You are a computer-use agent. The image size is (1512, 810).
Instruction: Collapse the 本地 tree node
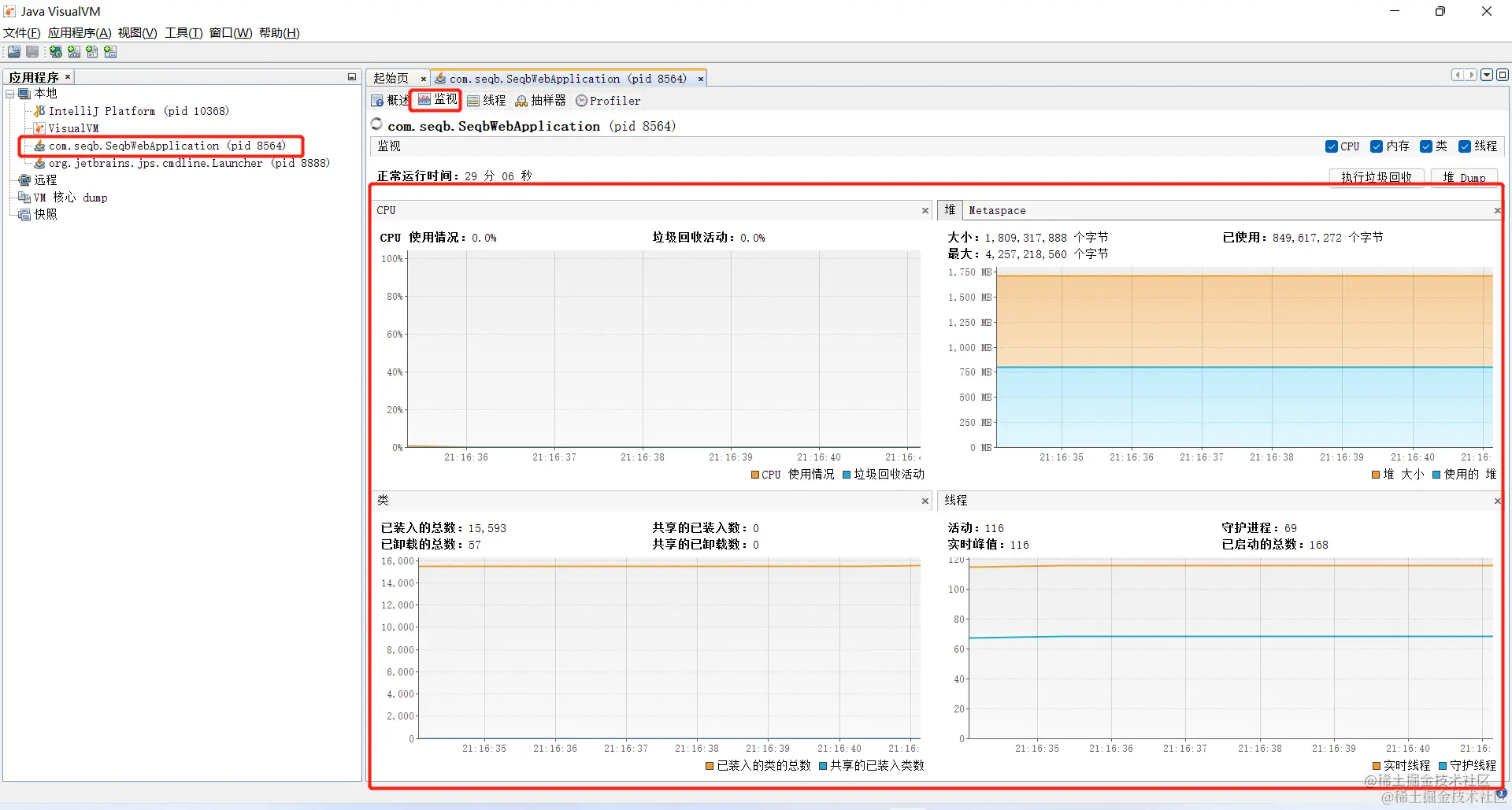point(10,94)
